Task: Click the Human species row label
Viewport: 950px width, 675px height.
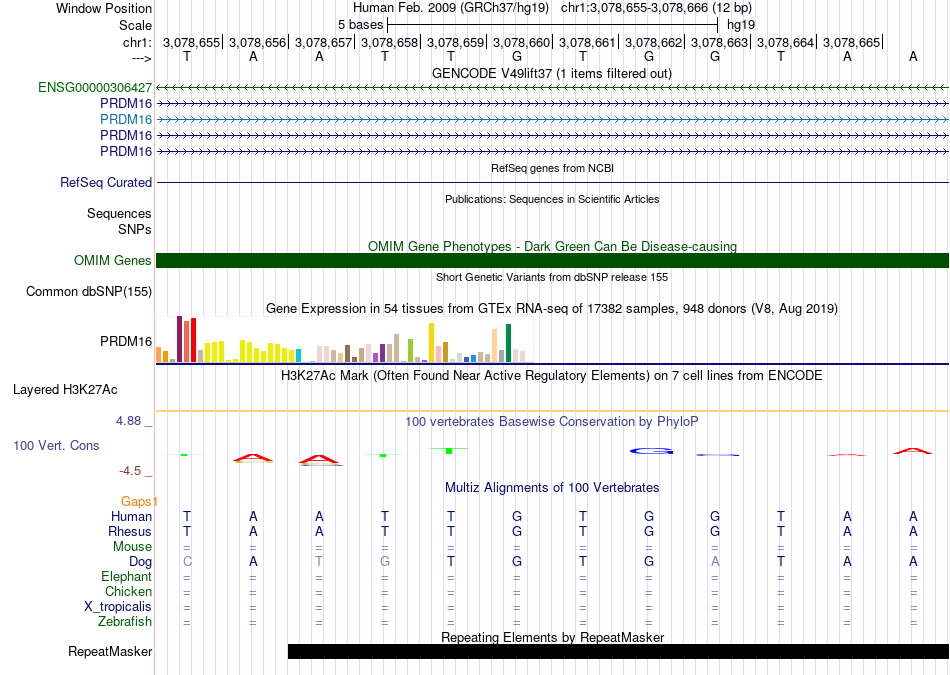Action: [x=131, y=516]
